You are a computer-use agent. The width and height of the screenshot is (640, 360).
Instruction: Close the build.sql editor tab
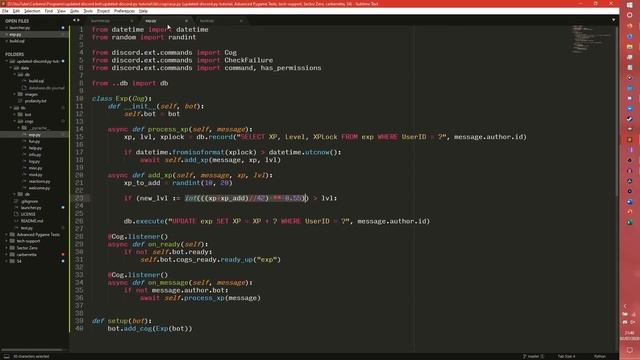coord(241,21)
